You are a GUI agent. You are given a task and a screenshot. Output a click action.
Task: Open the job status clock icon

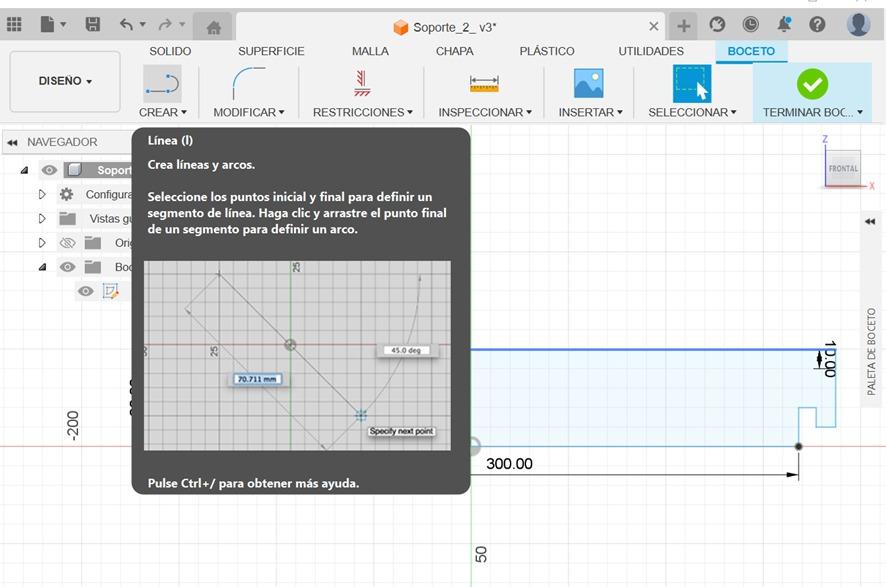coord(750,24)
